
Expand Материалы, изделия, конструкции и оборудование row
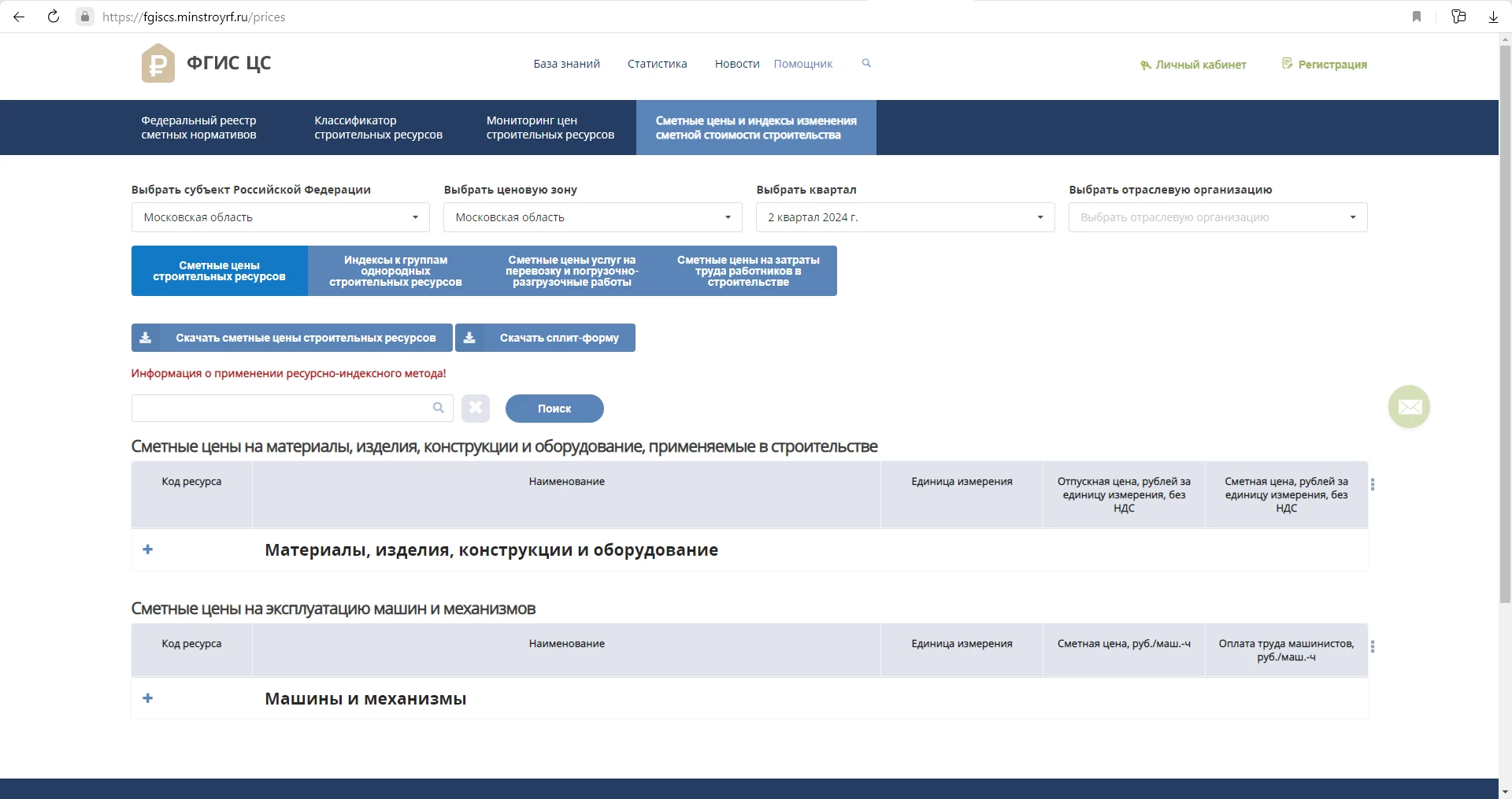(x=148, y=549)
